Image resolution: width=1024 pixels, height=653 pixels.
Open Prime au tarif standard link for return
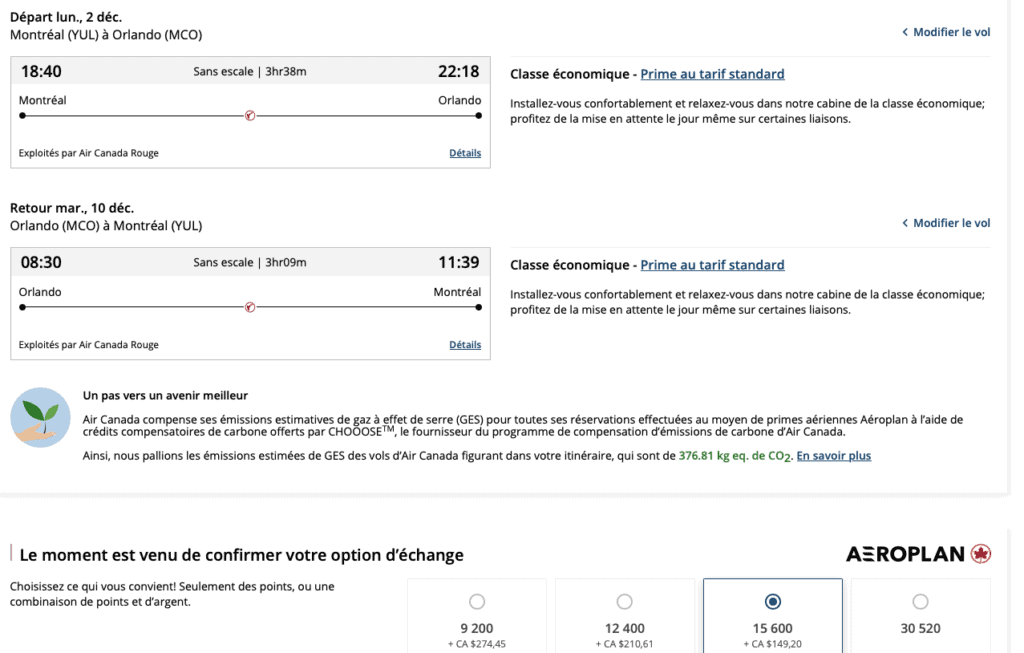point(712,265)
